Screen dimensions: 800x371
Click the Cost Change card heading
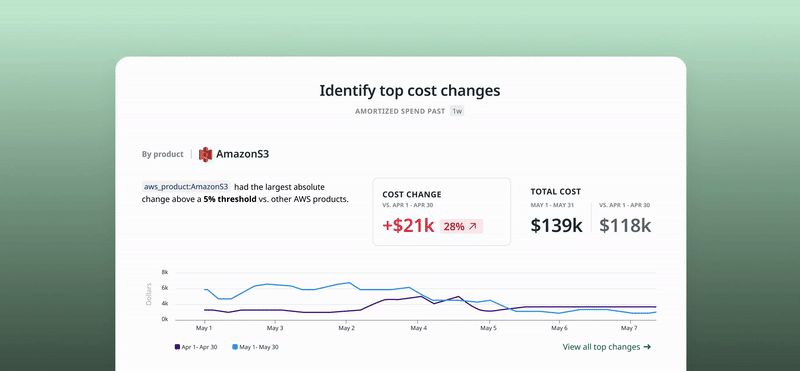[412, 194]
